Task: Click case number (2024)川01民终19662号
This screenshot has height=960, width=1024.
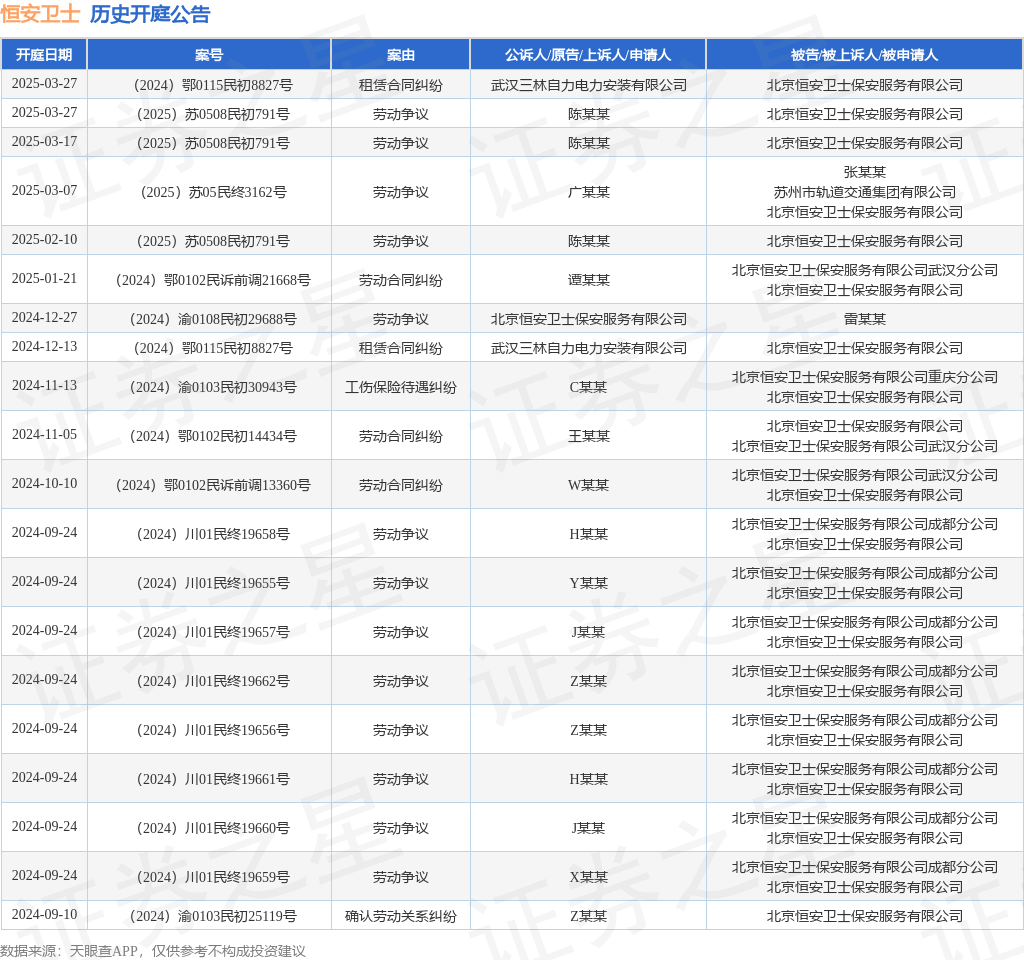Action: 214,681
